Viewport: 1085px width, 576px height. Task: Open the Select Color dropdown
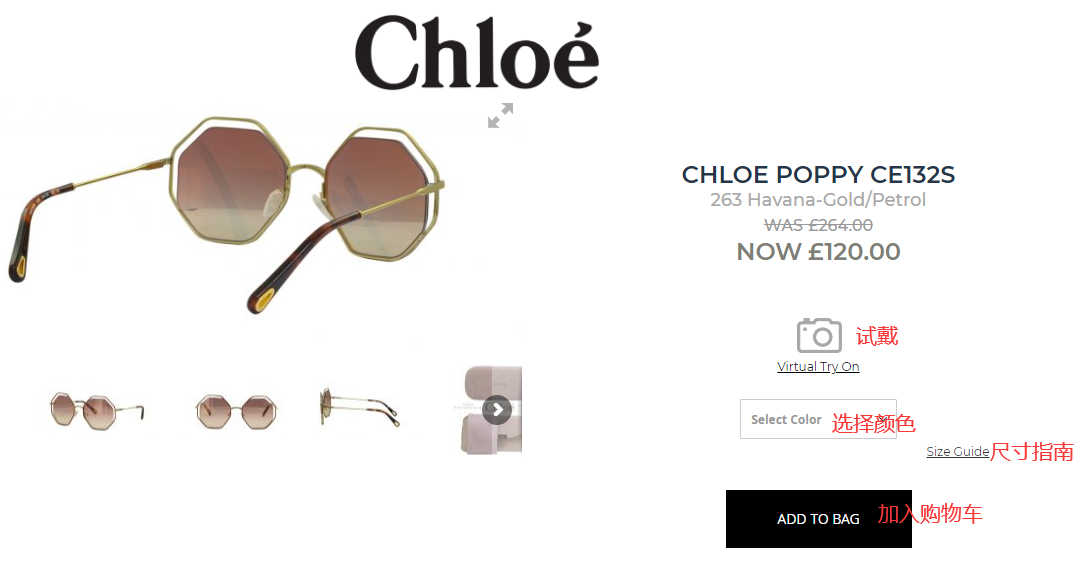[x=818, y=419]
